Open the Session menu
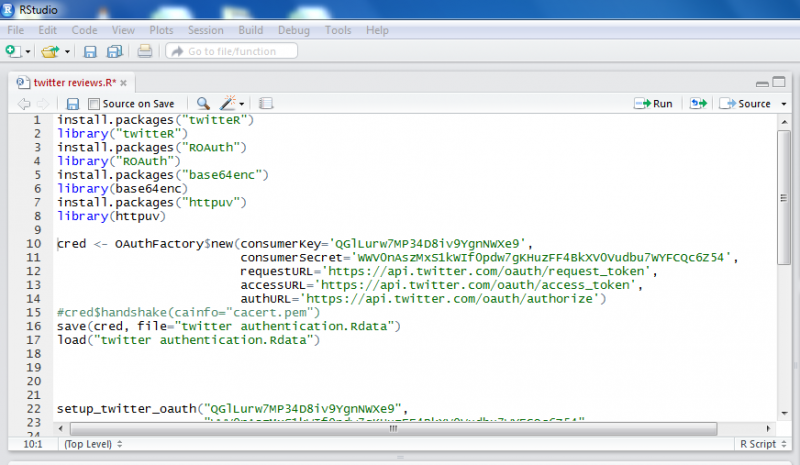 point(205,30)
